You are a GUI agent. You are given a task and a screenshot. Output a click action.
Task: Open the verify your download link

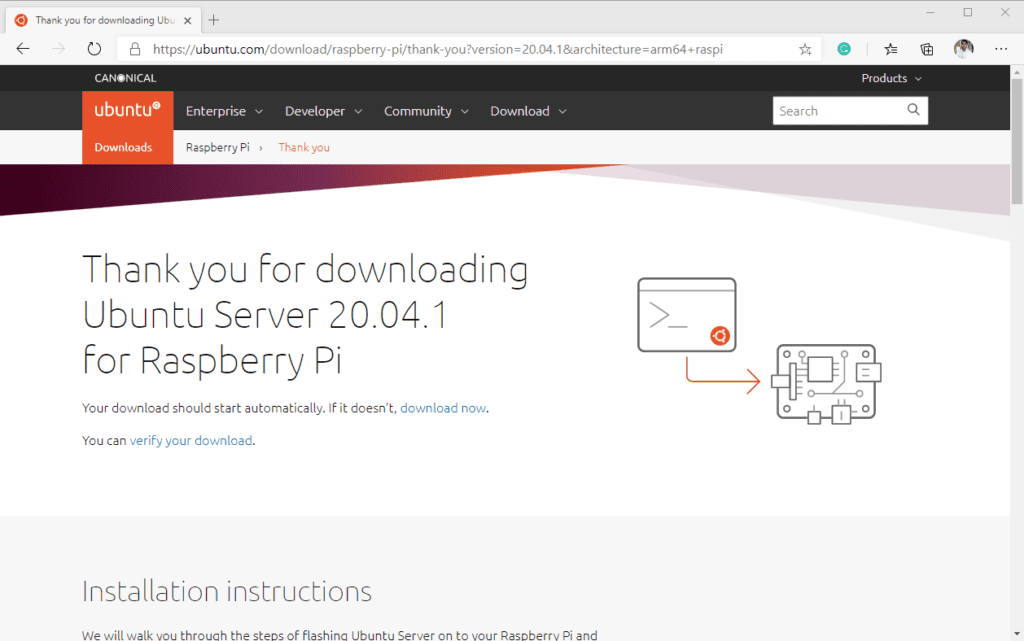point(191,441)
